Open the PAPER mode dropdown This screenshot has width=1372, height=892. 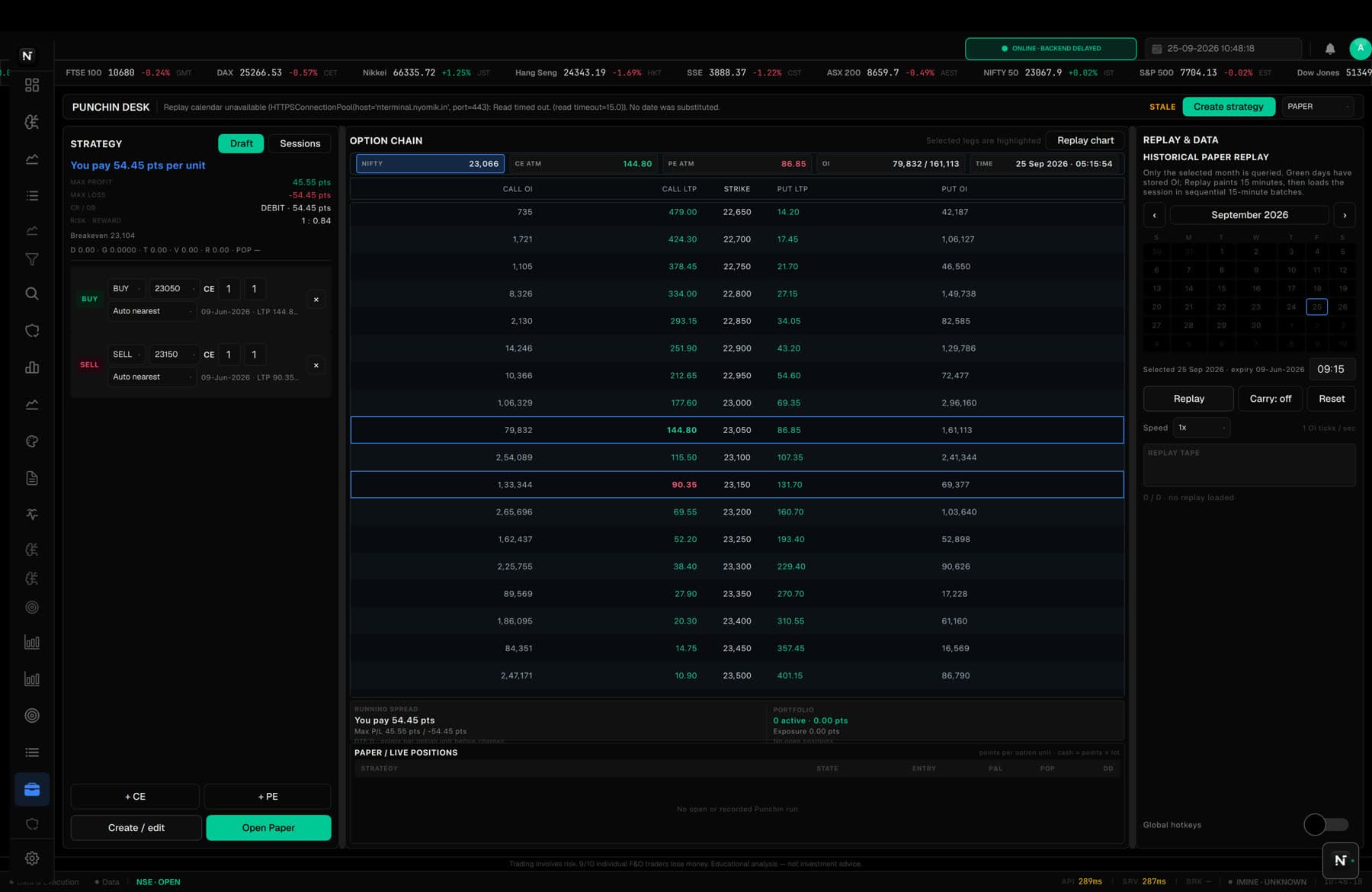click(1319, 107)
